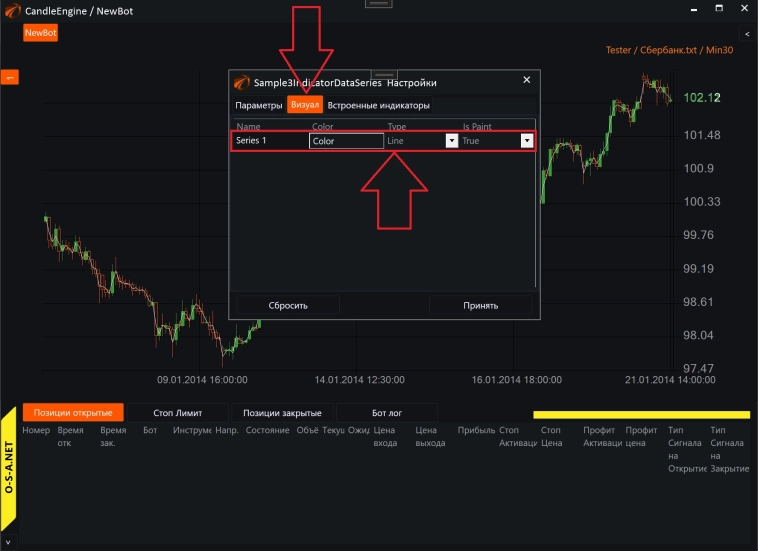Close the Sample3IndicatorDataSeries settings dialog
Screen dimensions: 758x551
527,81
